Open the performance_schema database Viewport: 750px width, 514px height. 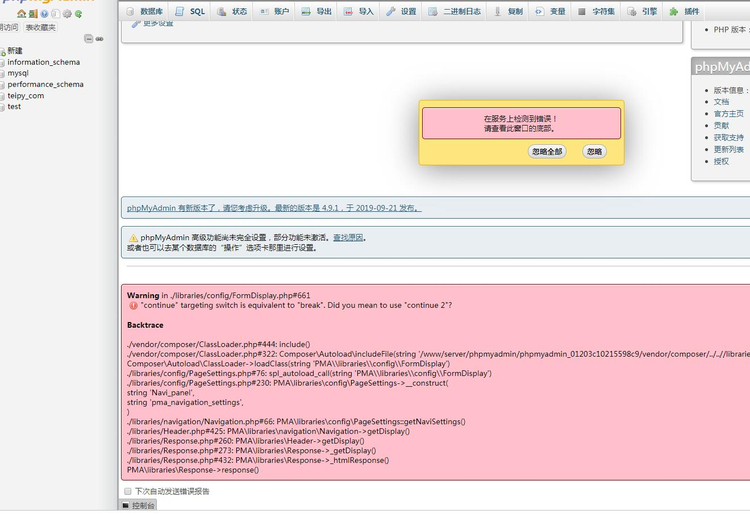click(x=45, y=84)
